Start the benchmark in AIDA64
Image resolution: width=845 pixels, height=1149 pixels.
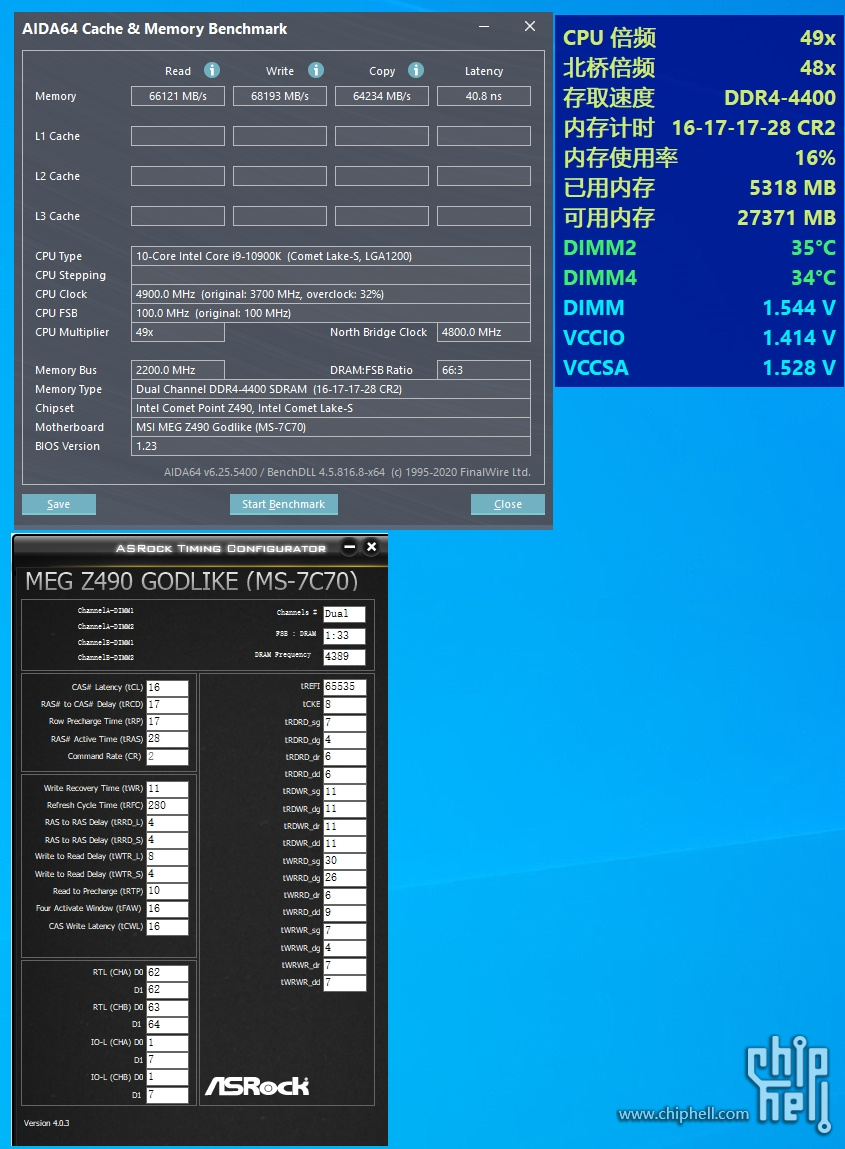click(x=284, y=504)
